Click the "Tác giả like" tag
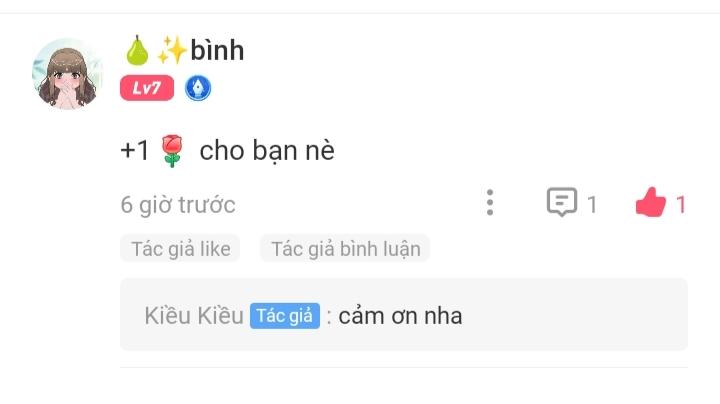Image resolution: width=720 pixels, height=404 pixels. 181,249
